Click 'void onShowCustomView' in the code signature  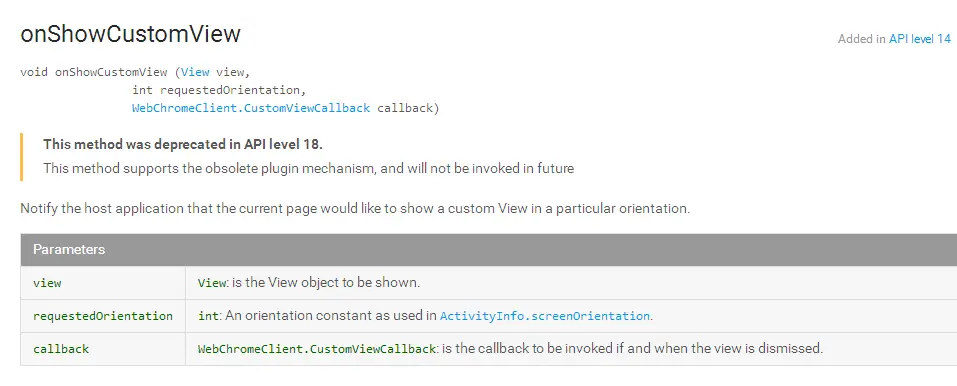coord(94,72)
